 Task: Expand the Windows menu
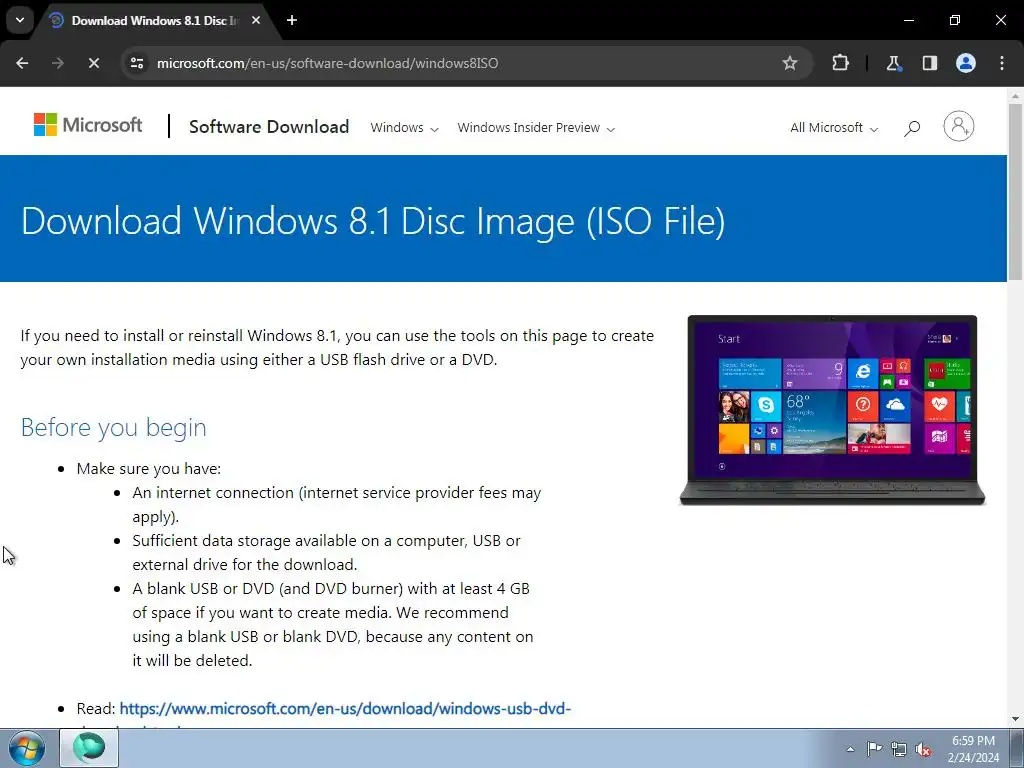tap(404, 128)
